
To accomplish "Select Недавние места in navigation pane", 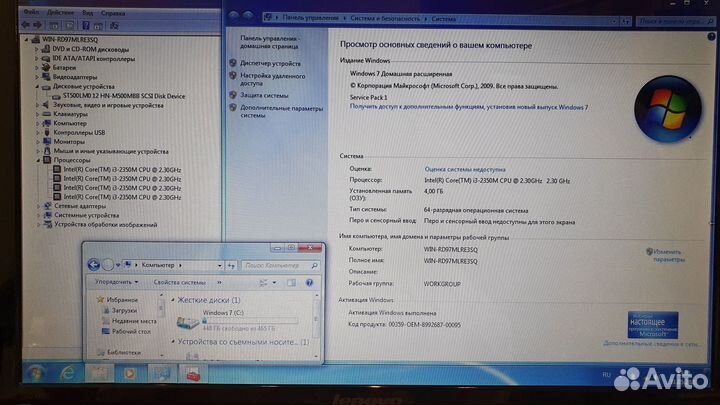I will pos(134,321).
